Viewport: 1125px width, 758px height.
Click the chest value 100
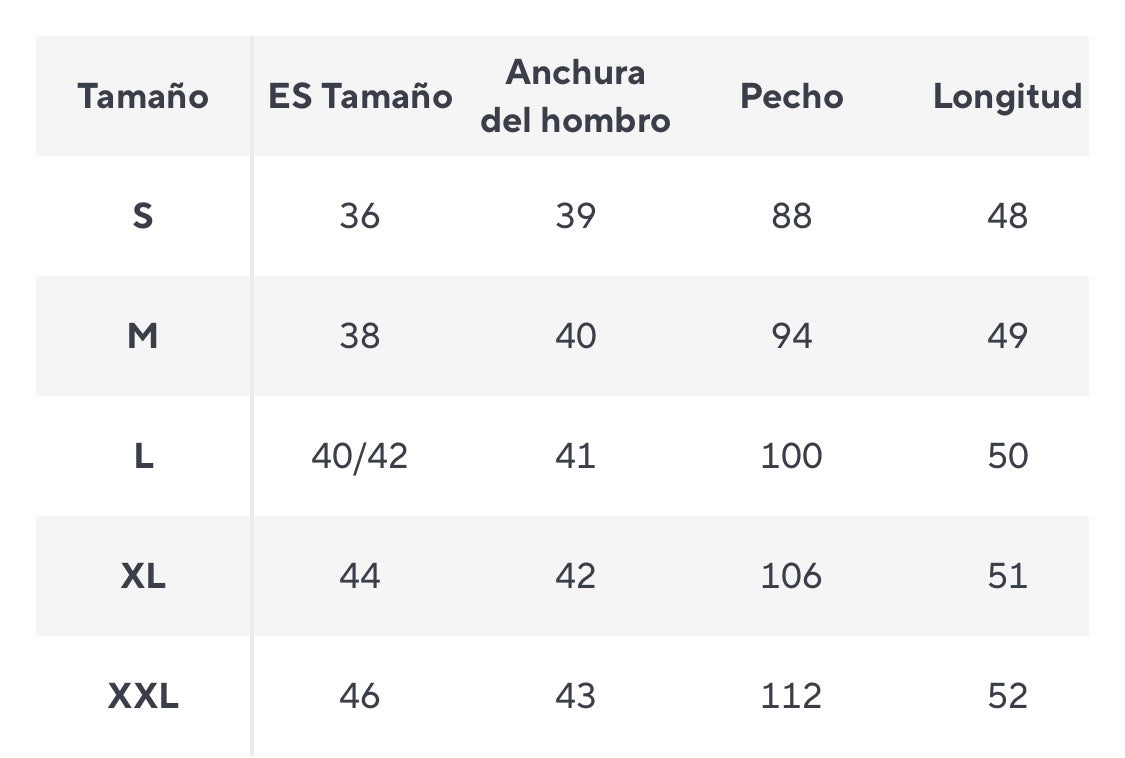791,456
